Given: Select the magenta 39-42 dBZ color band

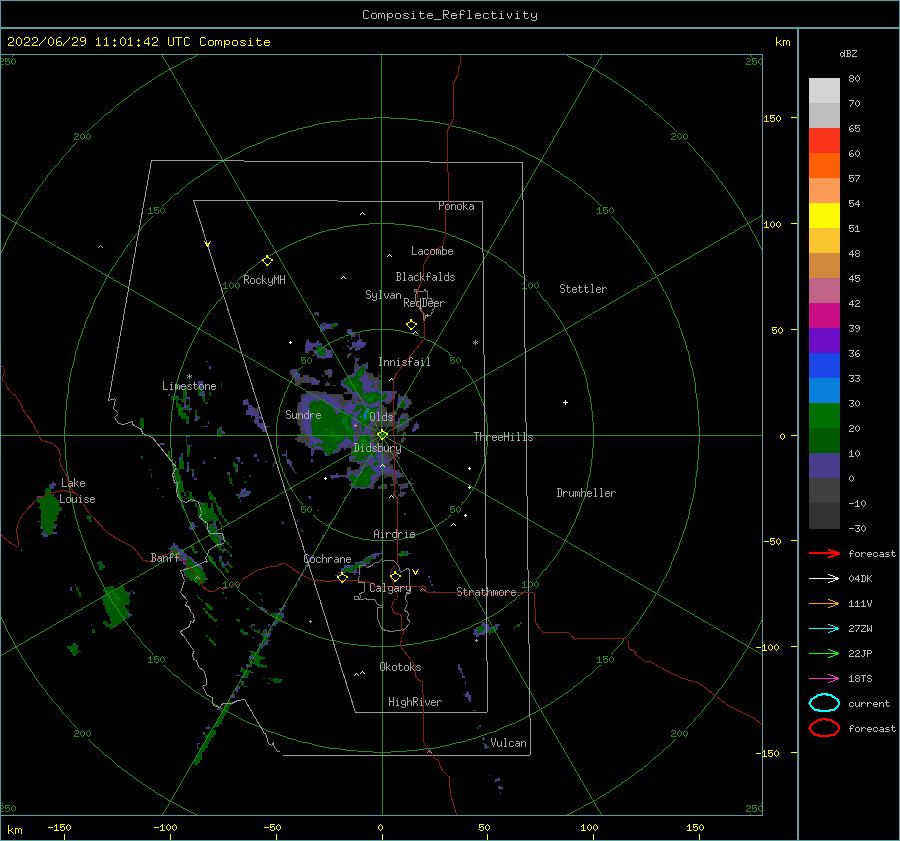Looking at the screenshot, I should 824,316.
